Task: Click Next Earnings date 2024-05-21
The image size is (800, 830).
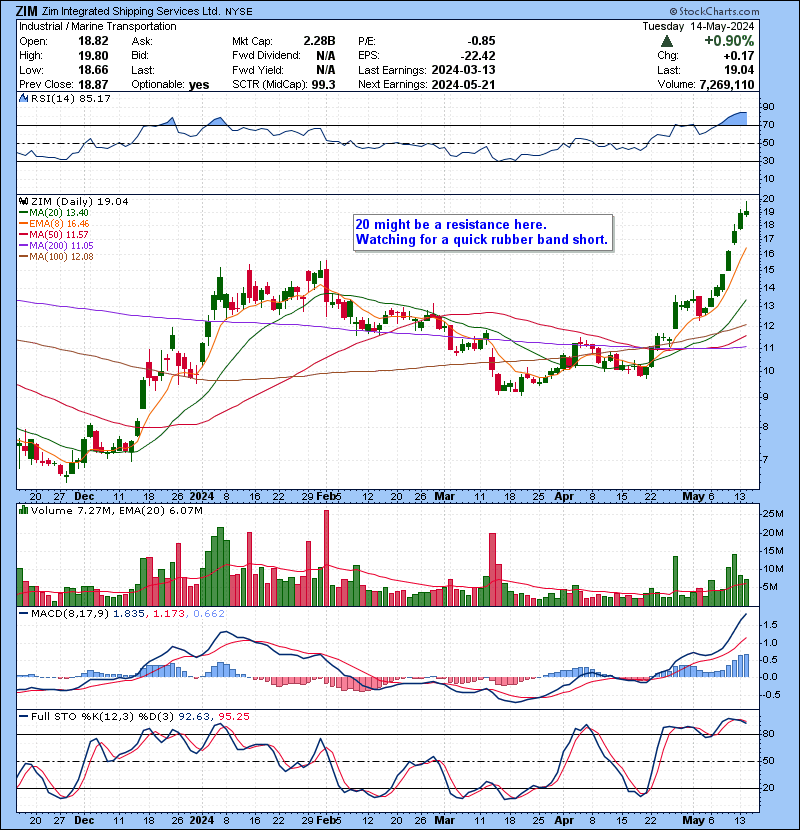Action: click(463, 84)
